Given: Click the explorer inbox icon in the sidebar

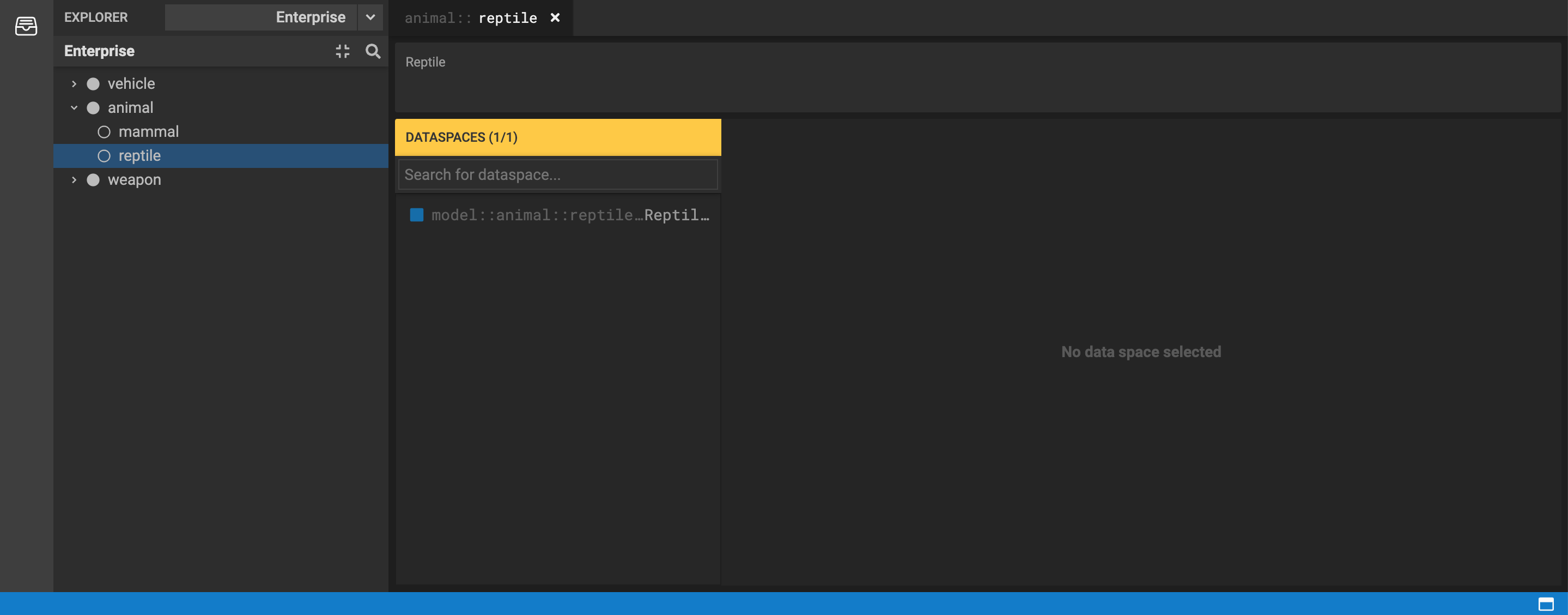Looking at the screenshot, I should click(26, 26).
